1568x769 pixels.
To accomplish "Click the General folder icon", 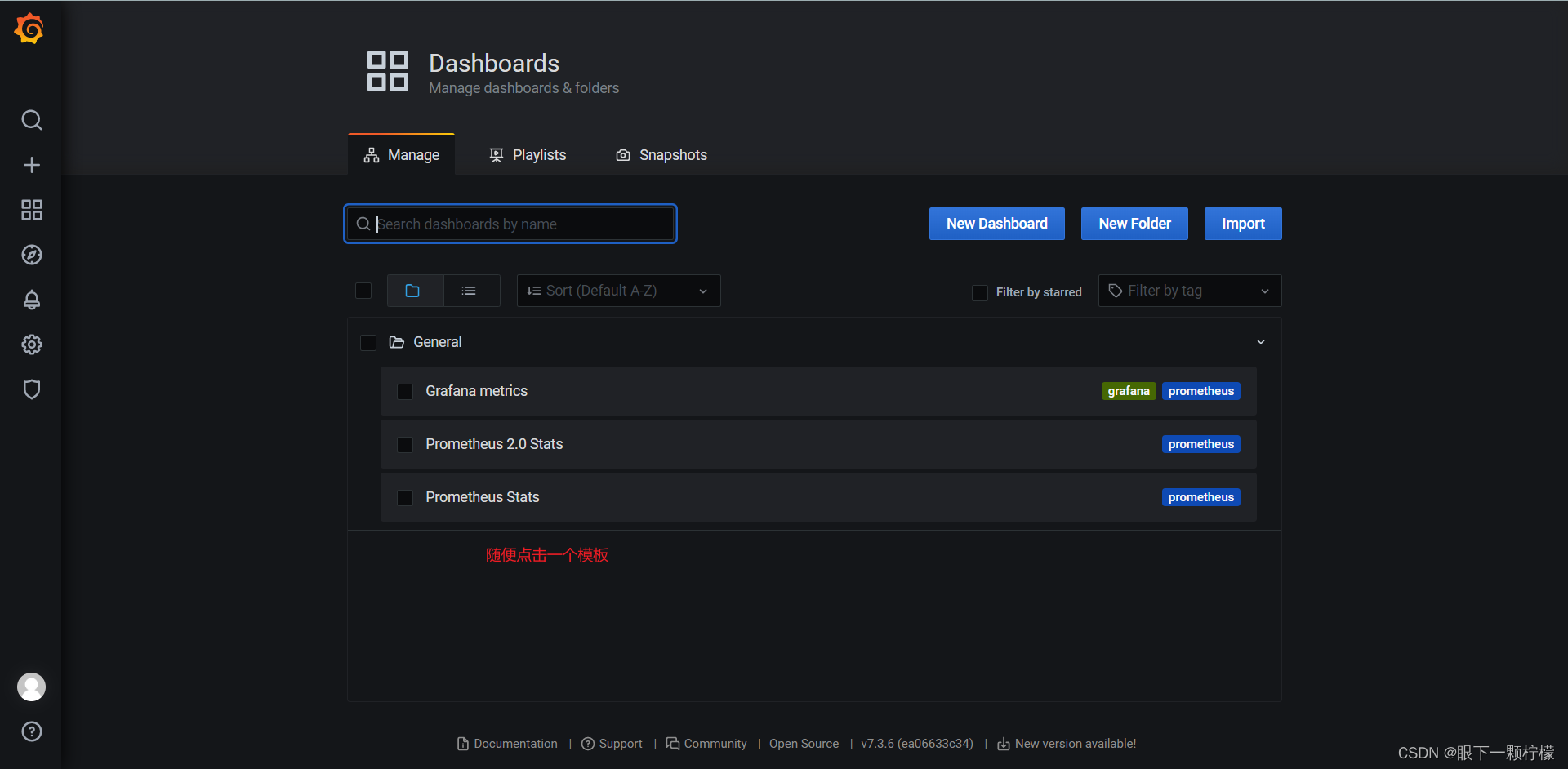I will (x=397, y=342).
